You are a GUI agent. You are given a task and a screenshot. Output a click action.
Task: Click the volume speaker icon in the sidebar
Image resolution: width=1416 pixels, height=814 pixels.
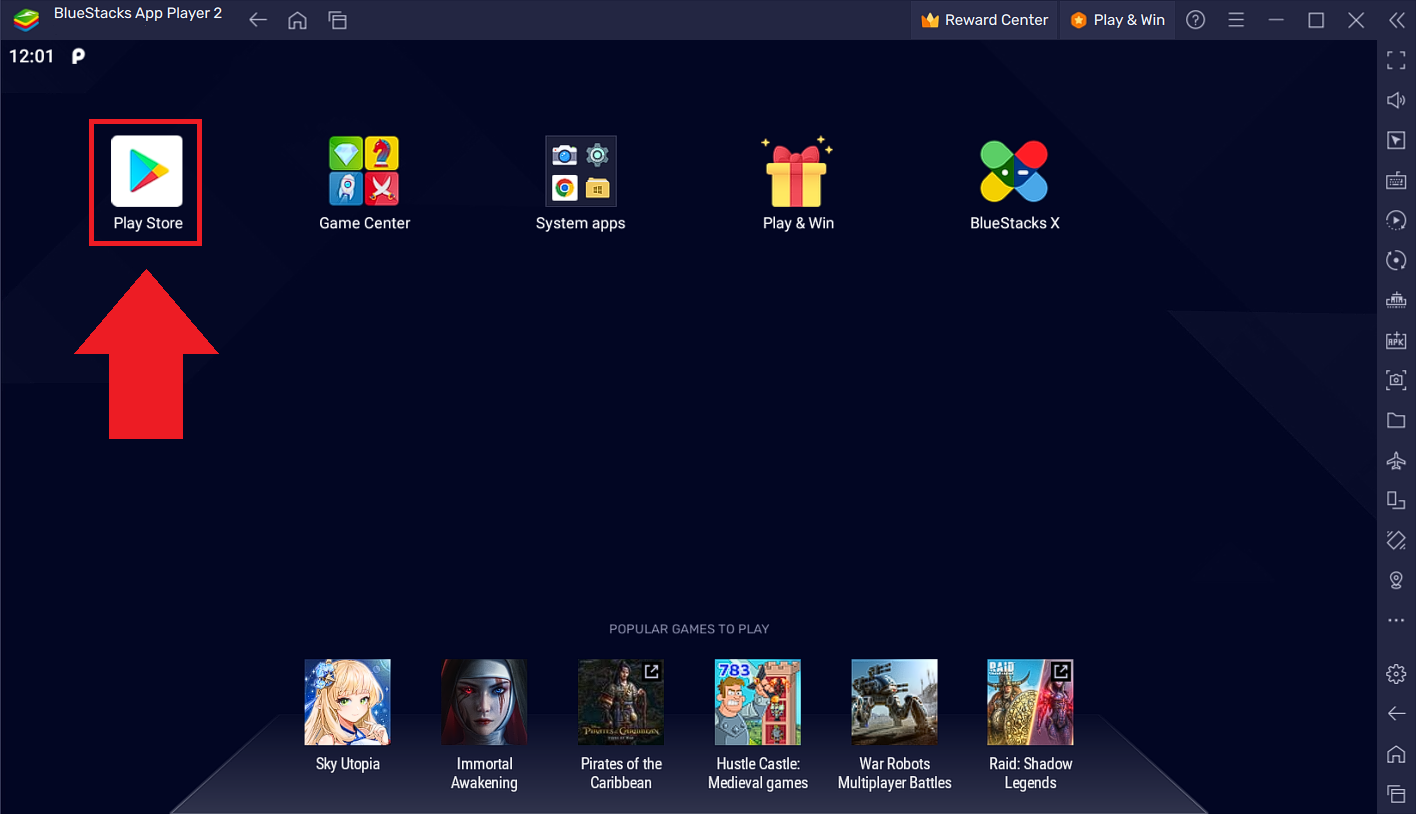(x=1396, y=100)
